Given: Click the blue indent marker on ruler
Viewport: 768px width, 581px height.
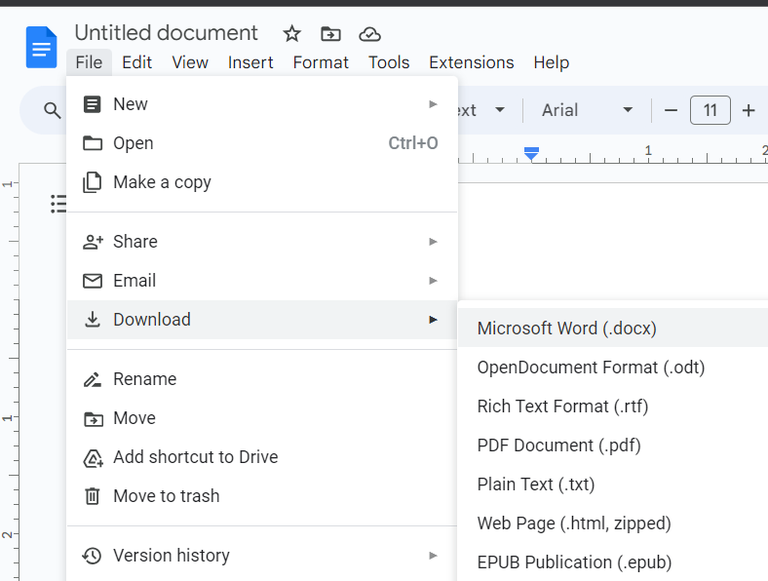Looking at the screenshot, I should pos(532,153).
